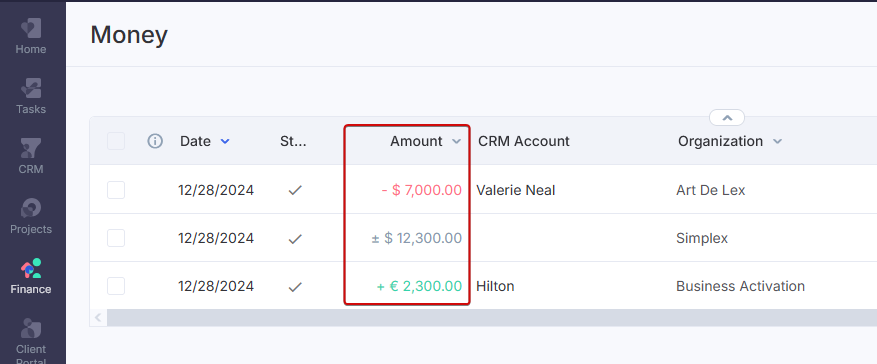Open the Valerie Neal CRM account
The image size is (877, 364).
coord(516,190)
